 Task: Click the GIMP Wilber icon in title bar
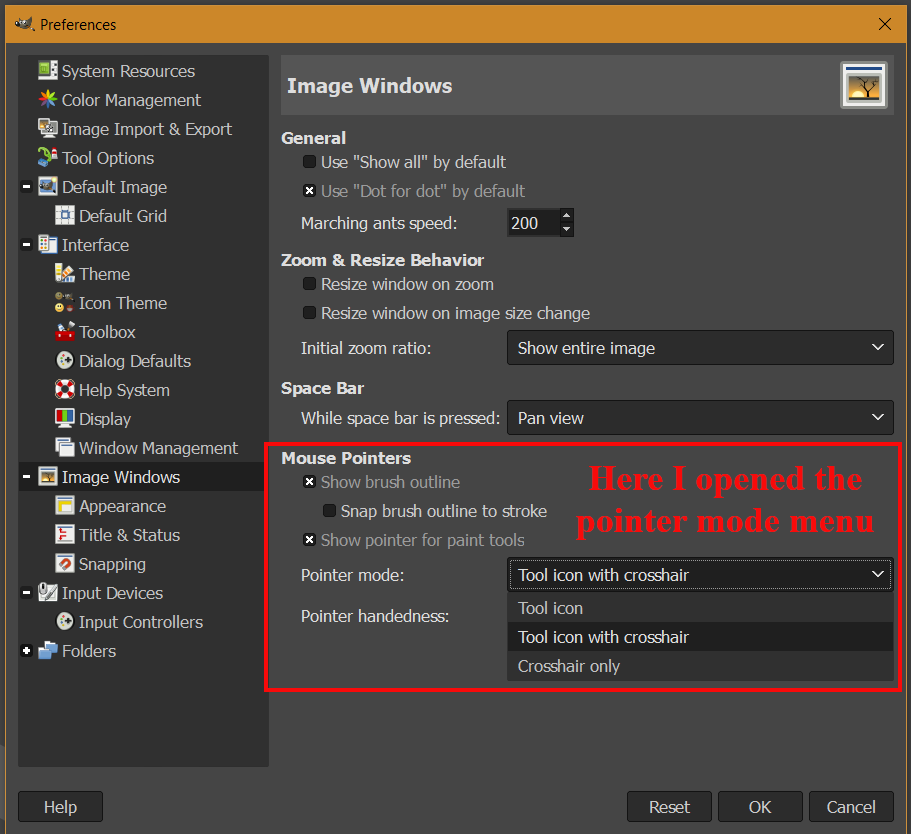(24, 24)
